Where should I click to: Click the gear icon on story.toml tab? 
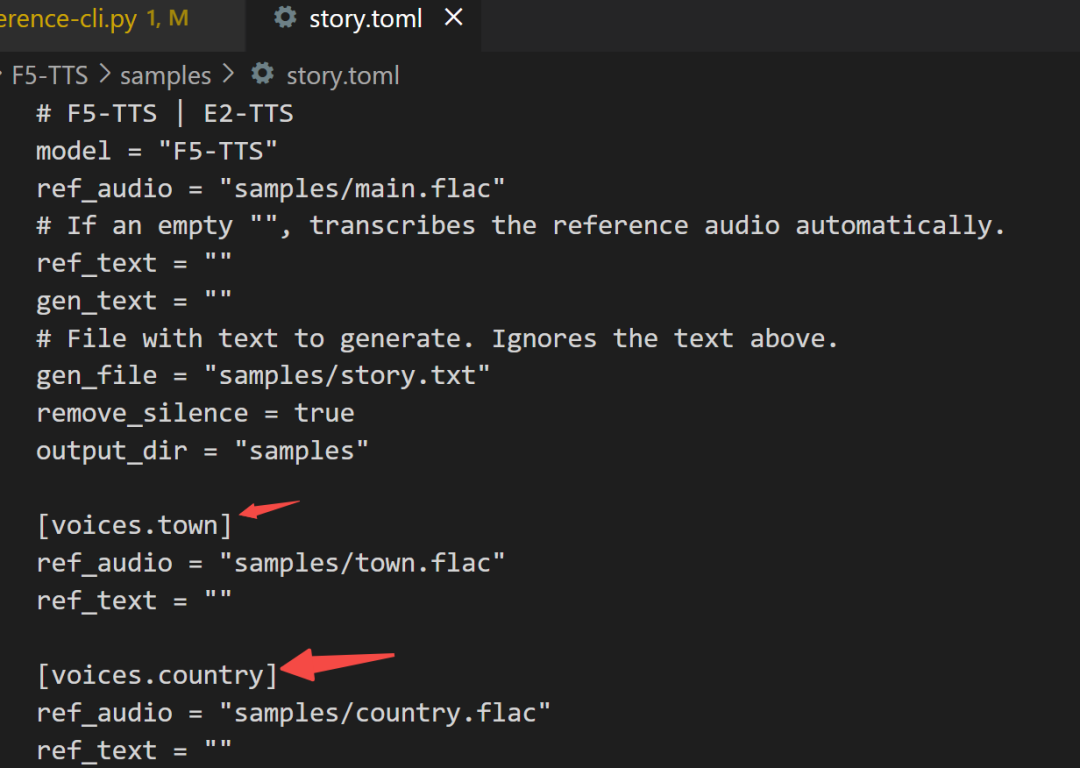coord(285,17)
